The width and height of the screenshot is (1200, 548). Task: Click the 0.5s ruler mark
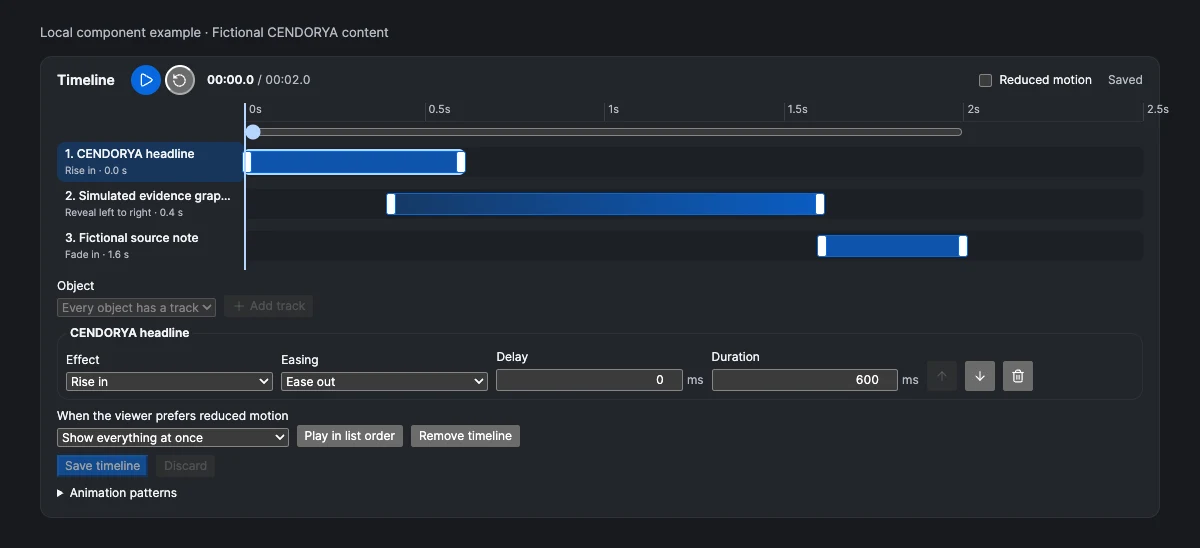click(440, 109)
